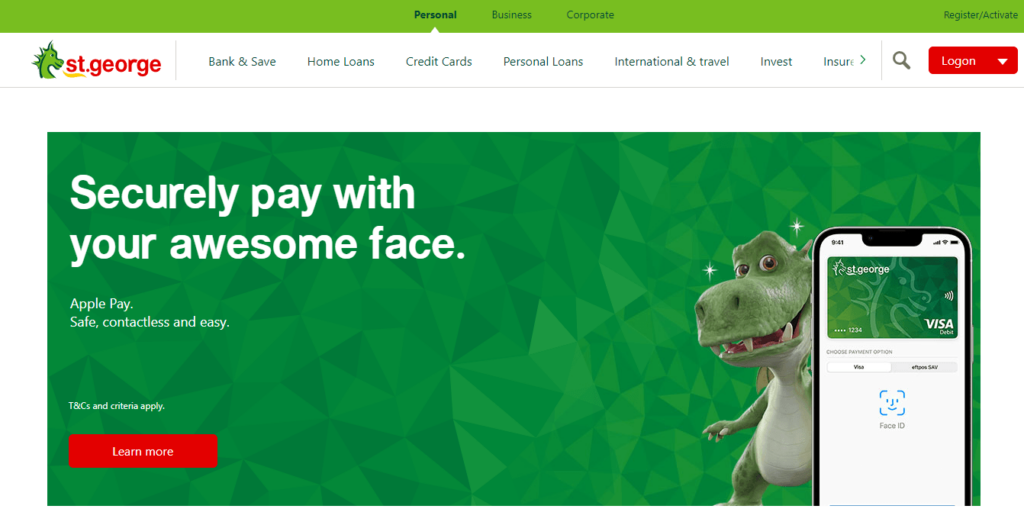The image size is (1024, 525).
Task: Open the Bank & Save menu
Action: tap(242, 61)
